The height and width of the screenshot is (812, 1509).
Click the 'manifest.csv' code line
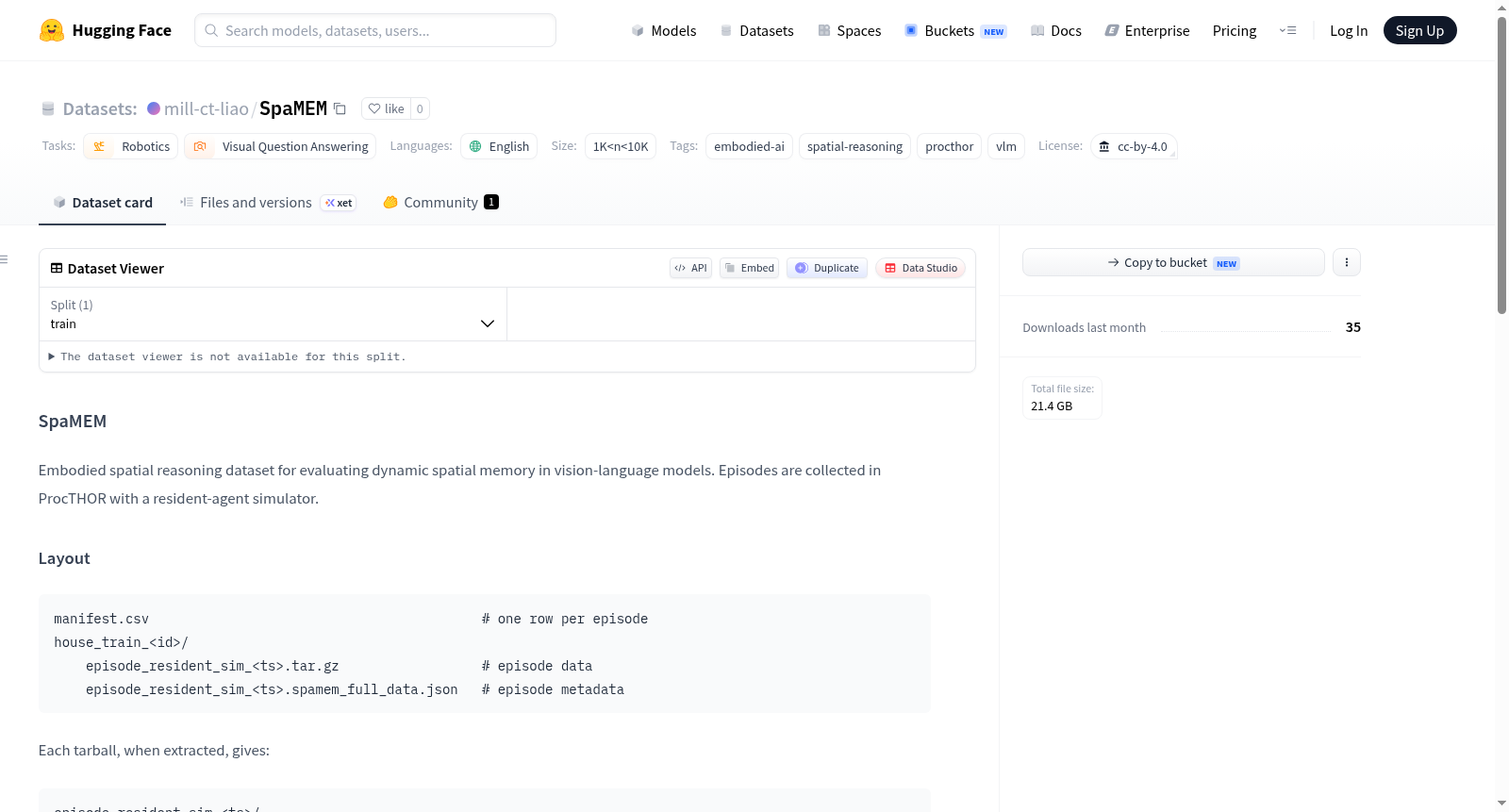101,619
